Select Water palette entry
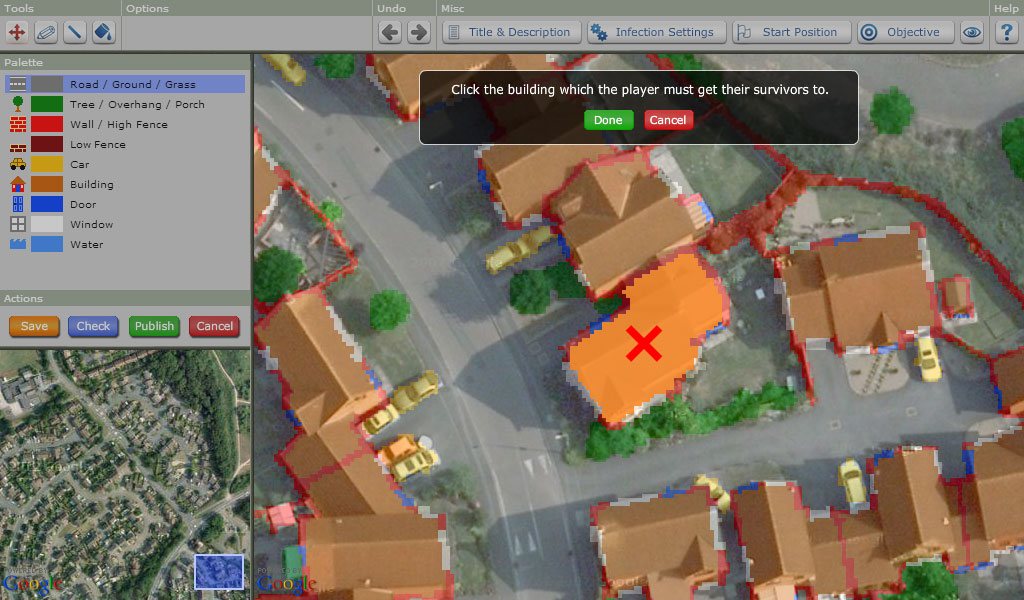The width and height of the screenshot is (1024, 600). point(125,244)
